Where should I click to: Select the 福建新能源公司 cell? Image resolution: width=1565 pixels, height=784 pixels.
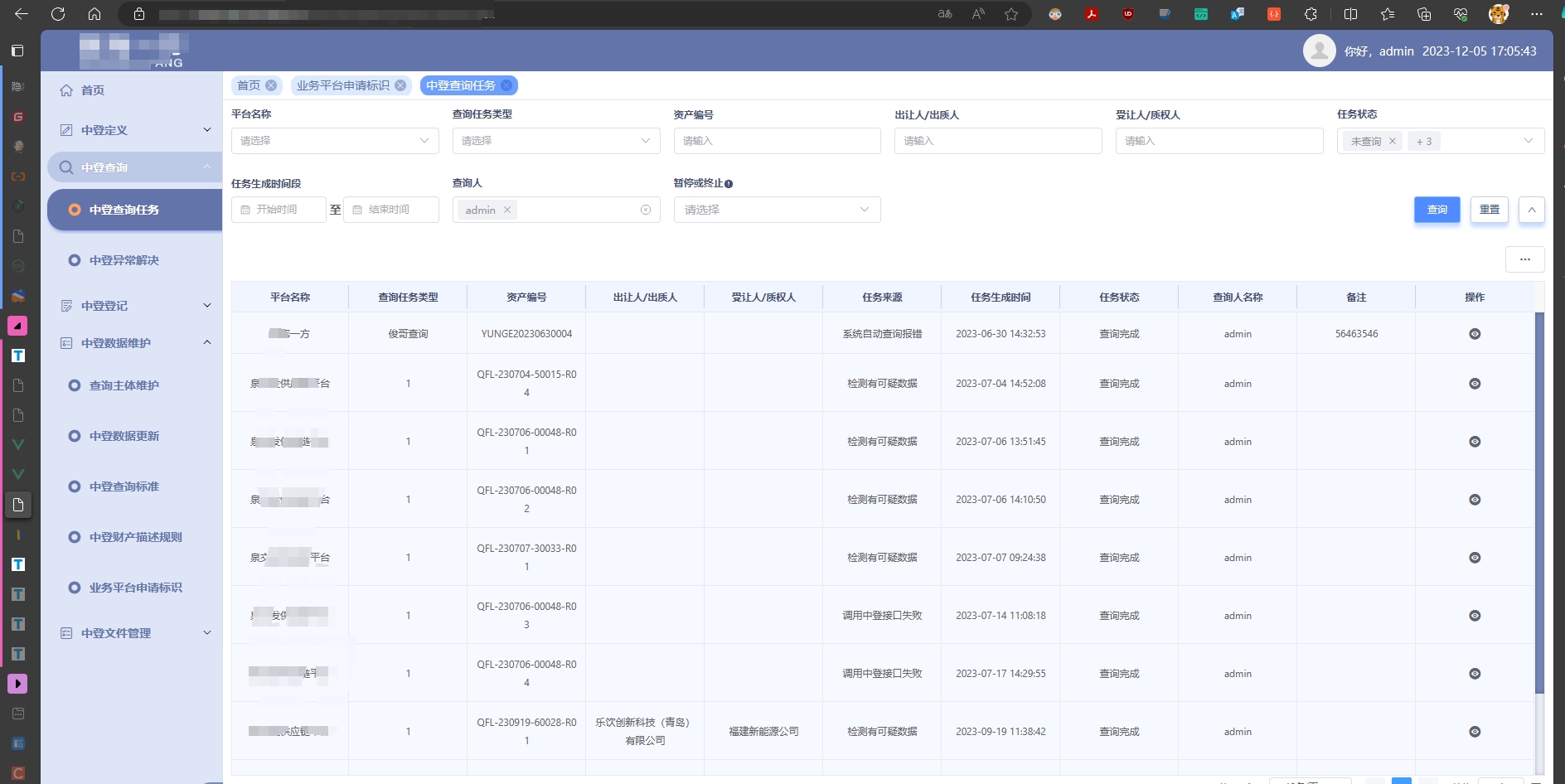point(763,732)
